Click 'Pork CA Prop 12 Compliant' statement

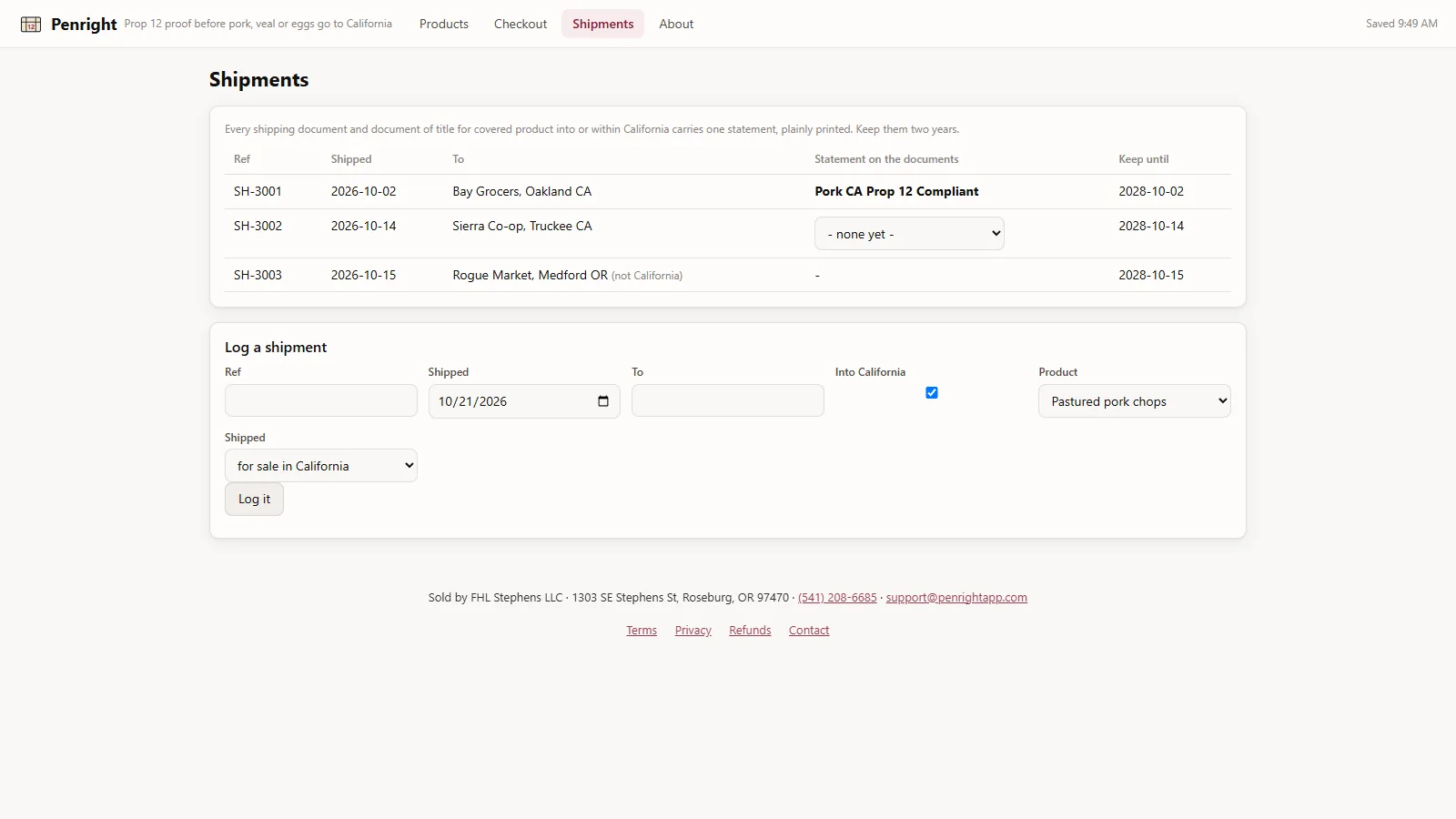tap(896, 191)
